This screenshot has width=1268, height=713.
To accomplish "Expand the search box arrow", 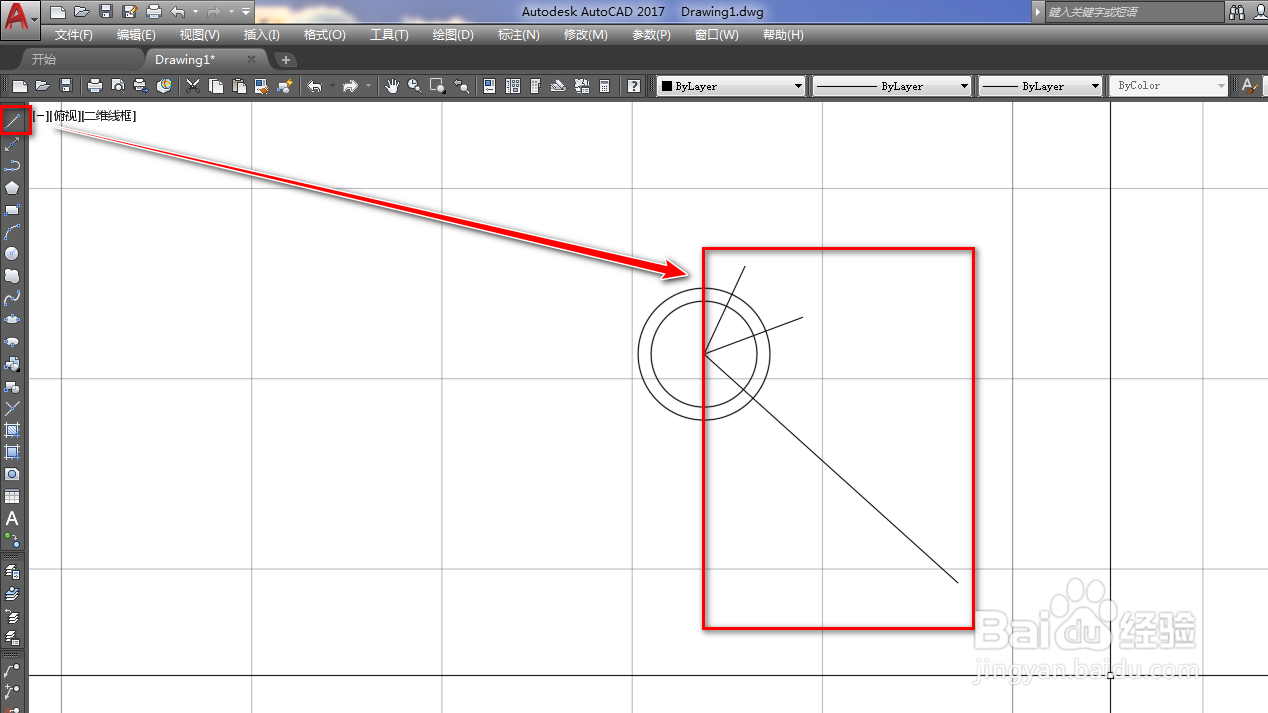I will click(1037, 12).
